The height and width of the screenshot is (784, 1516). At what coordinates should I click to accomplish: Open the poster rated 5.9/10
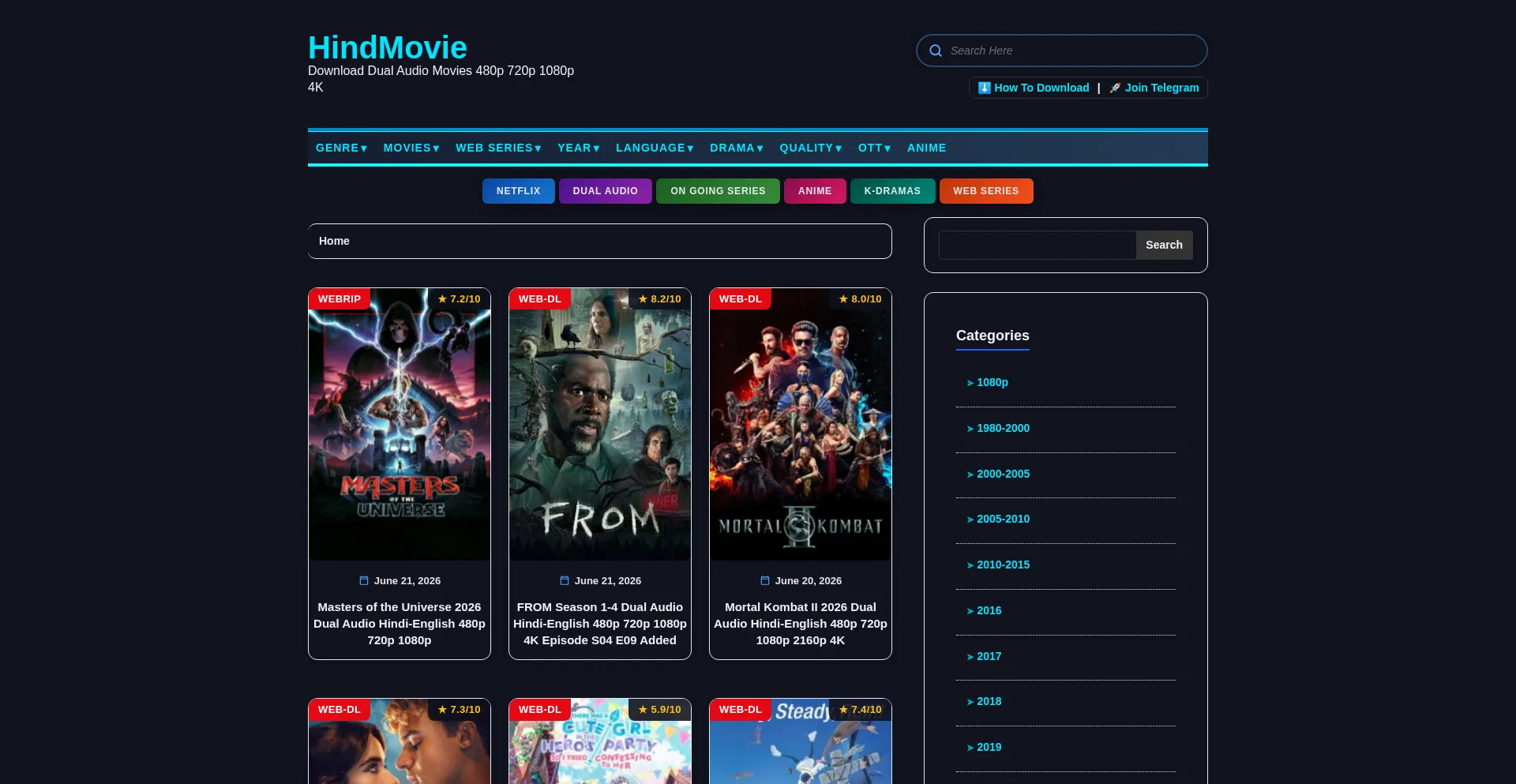click(x=600, y=742)
